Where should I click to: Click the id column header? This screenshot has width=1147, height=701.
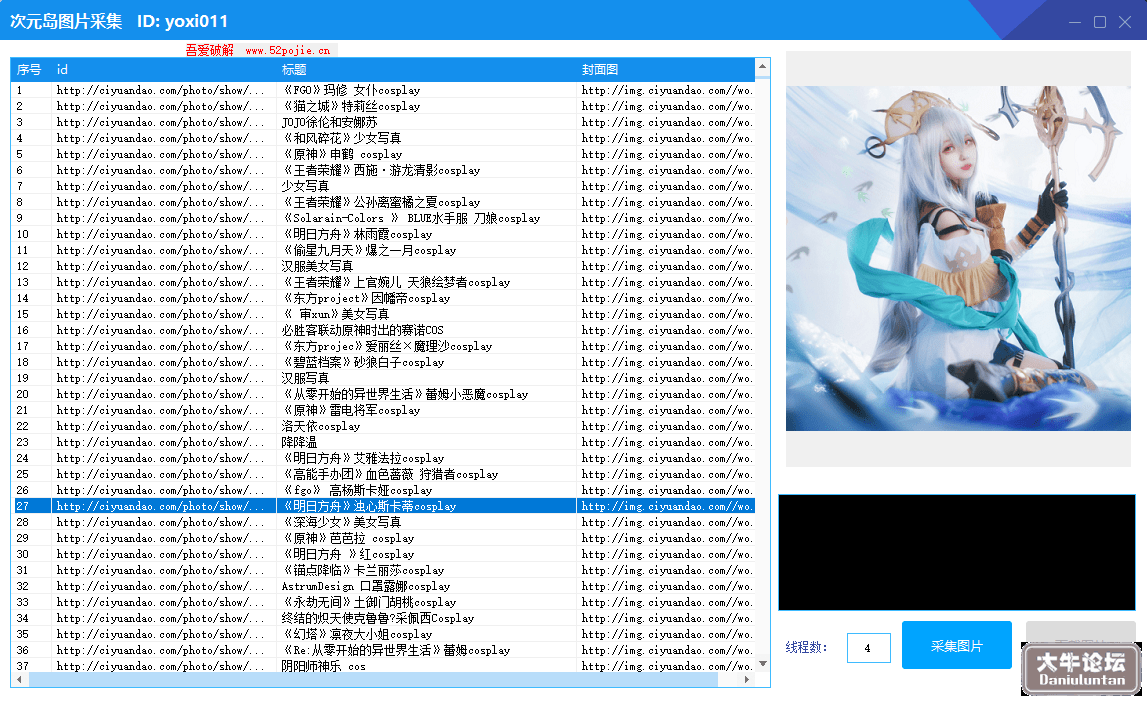pyautogui.click(x=164, y=70)
